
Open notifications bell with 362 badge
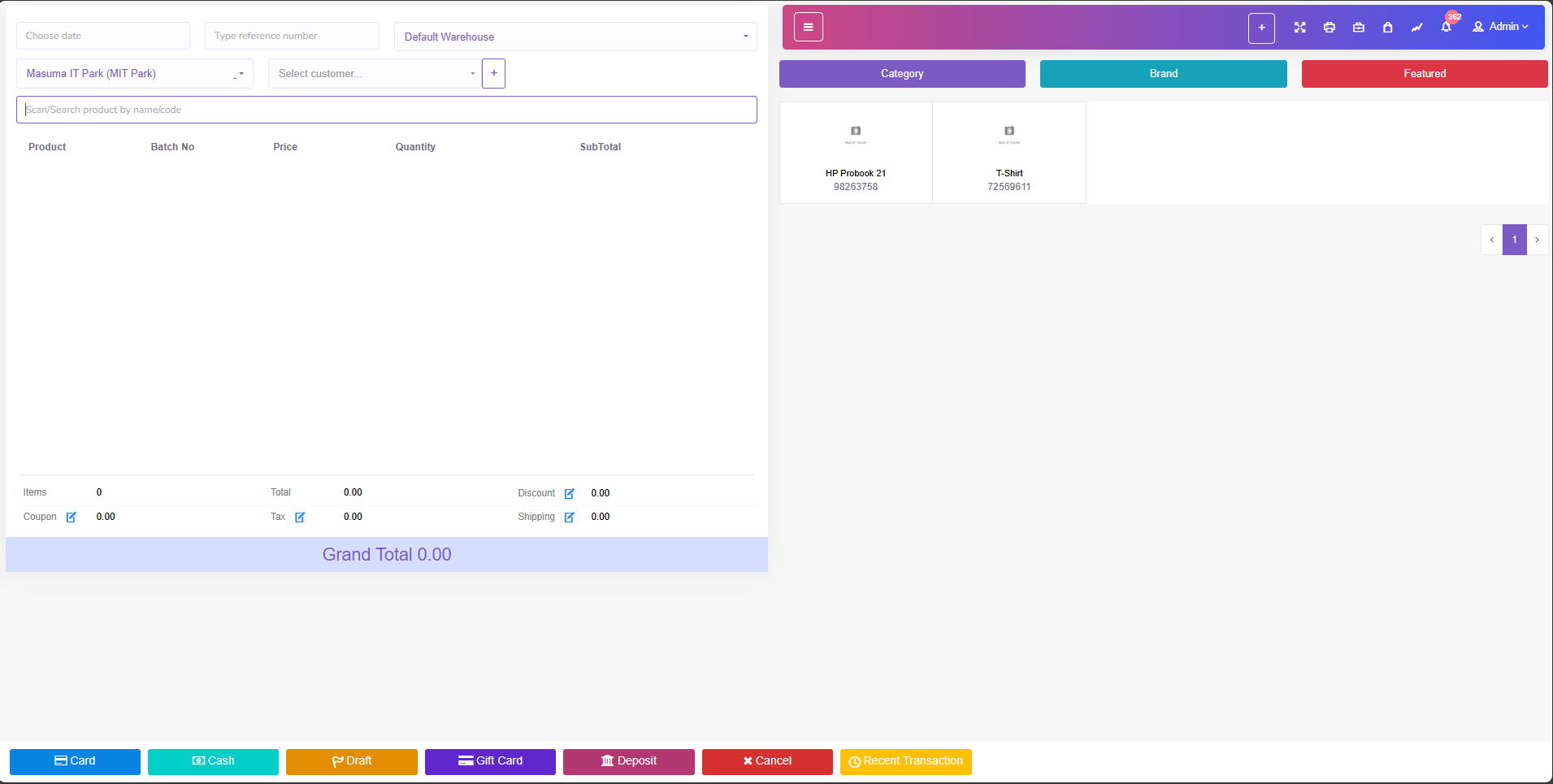click(1446, 27)
